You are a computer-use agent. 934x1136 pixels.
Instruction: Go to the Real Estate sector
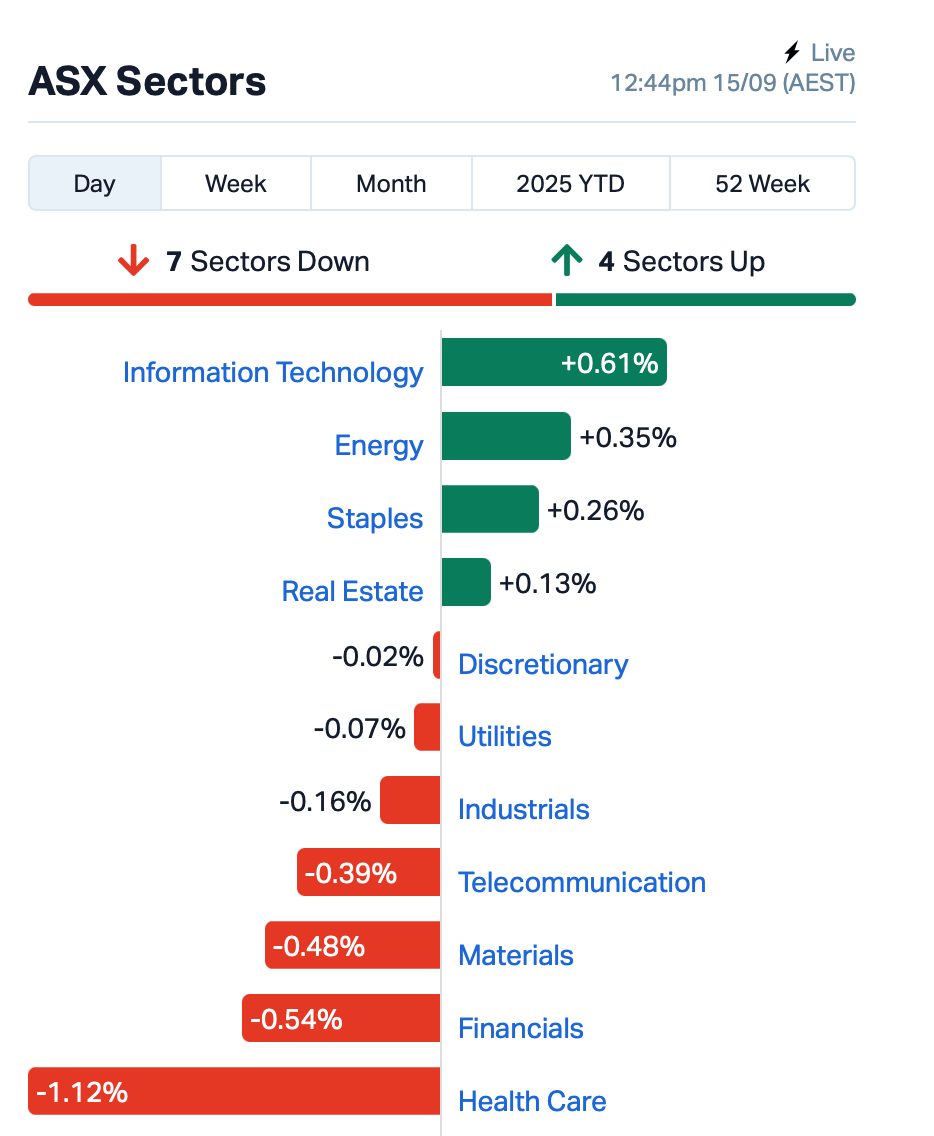point(352,592)
